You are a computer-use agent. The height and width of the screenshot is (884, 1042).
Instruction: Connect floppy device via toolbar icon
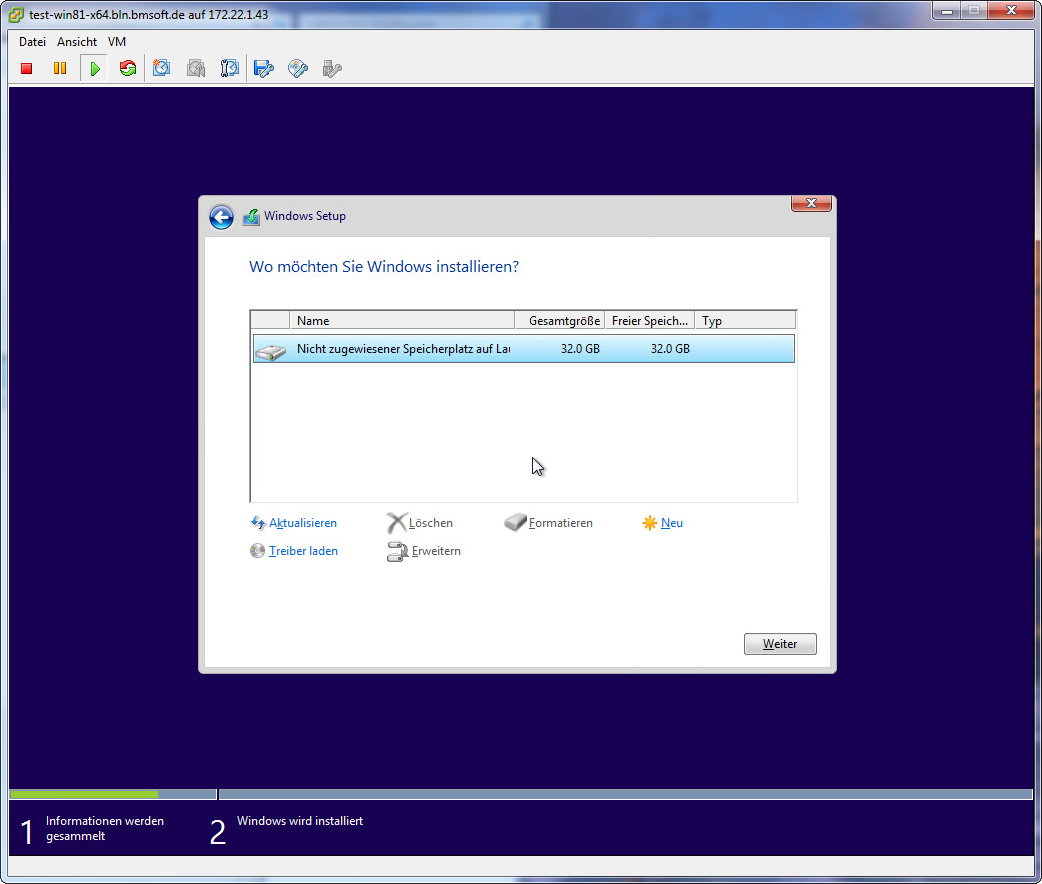pyautogui.click(x=264, y=68)
